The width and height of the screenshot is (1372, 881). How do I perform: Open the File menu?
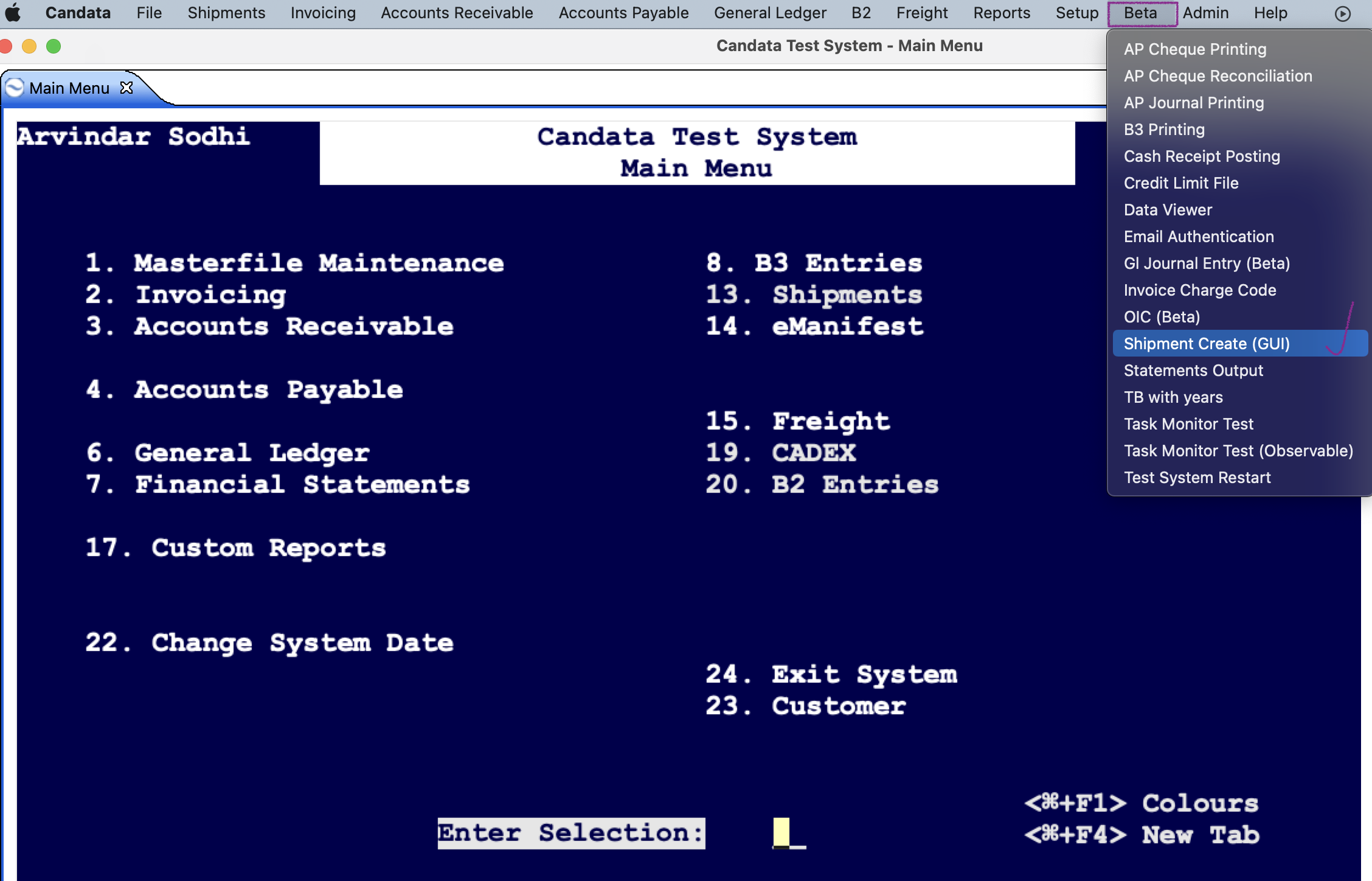(149, 13)
